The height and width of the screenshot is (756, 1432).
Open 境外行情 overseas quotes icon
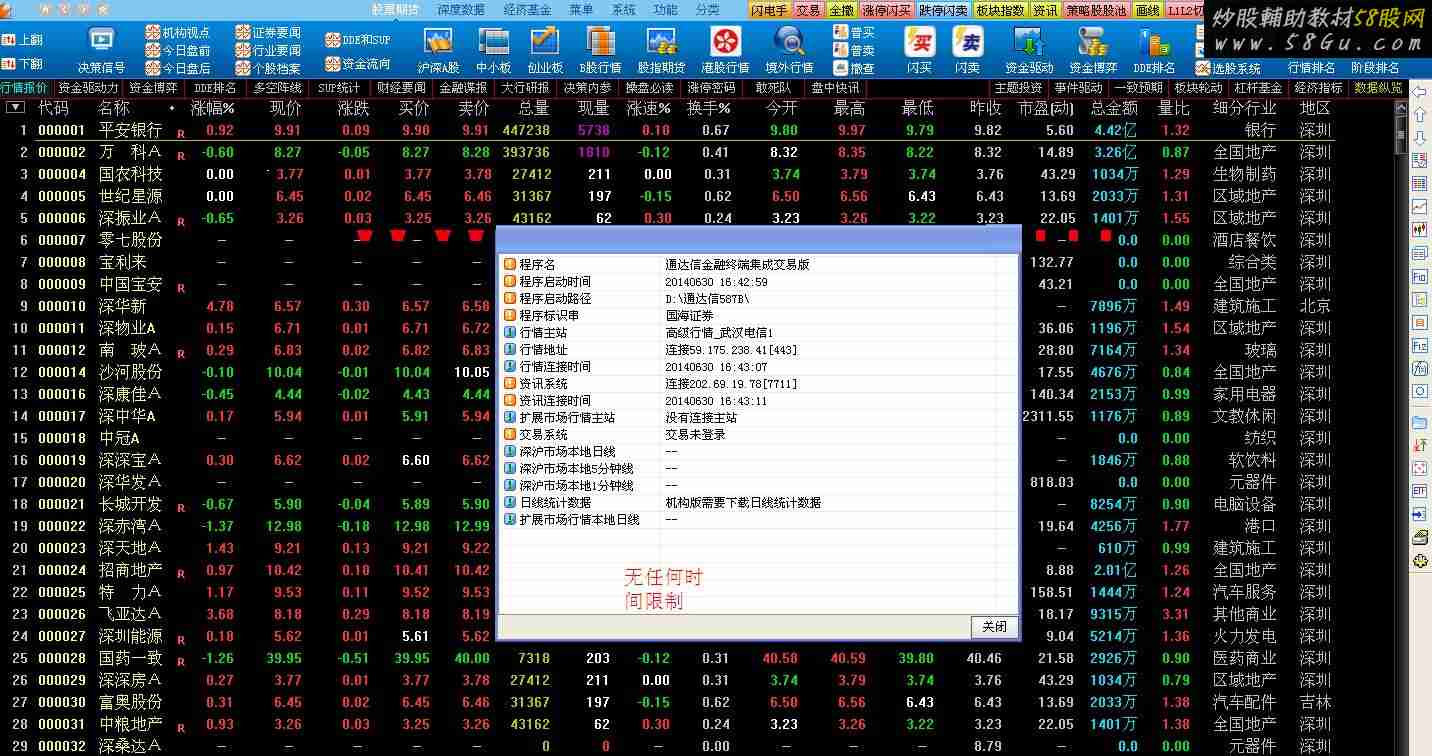(x=789, y=41)
